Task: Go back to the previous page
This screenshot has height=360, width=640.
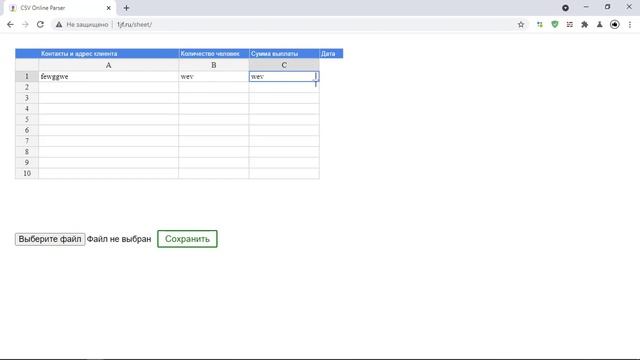Action: click(10, 24)
